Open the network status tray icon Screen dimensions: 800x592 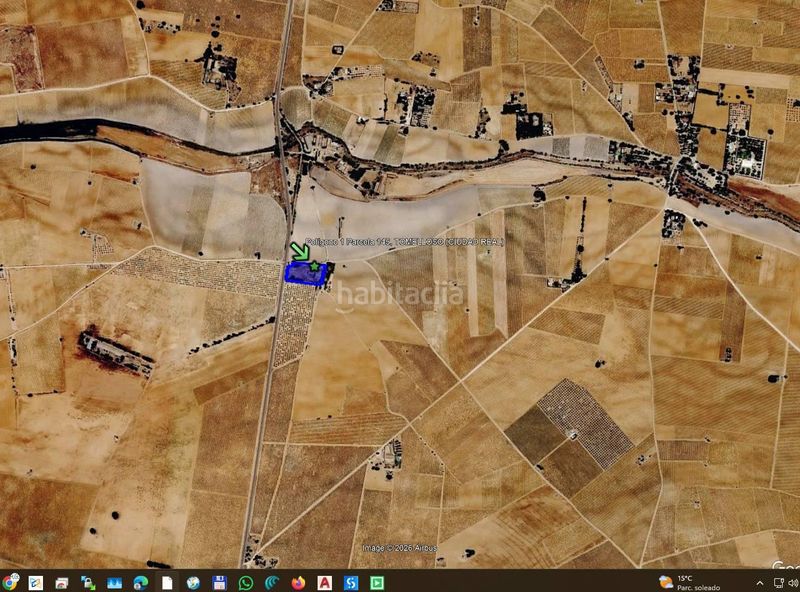[779, 583]
